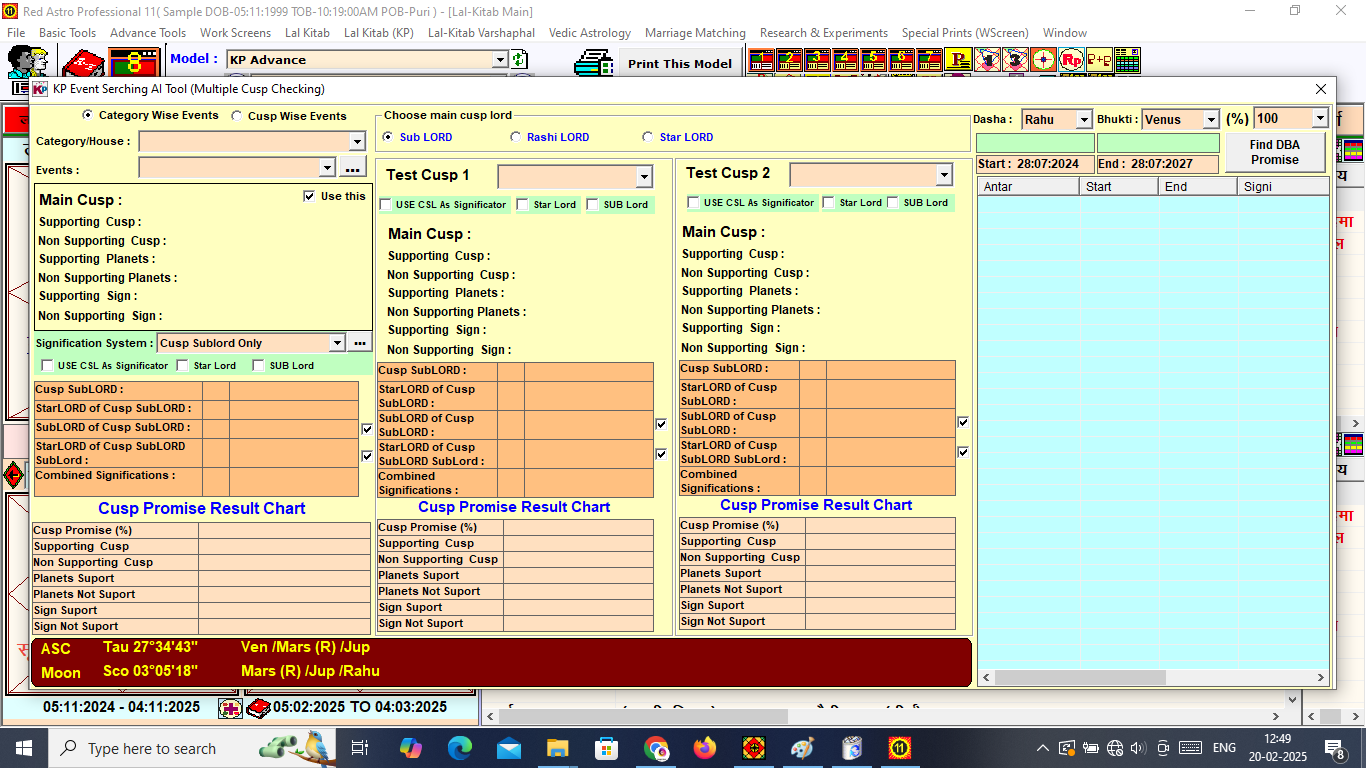Image resolution: width=1366 pixels, height=768 pixels.
Task: Open Firefox from the taskbar
Action: pos(705,748)
